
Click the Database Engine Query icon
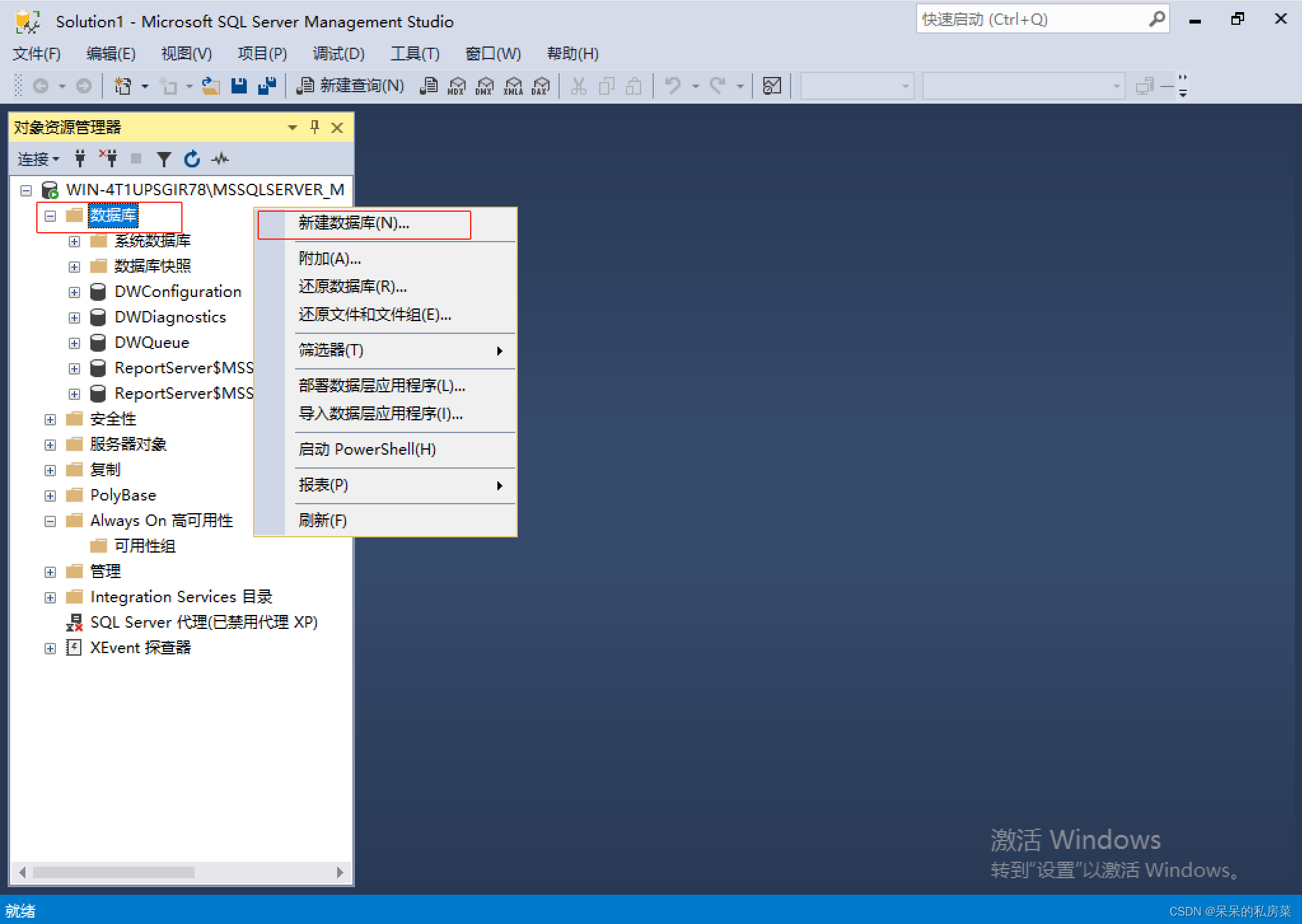pos(429,86)
